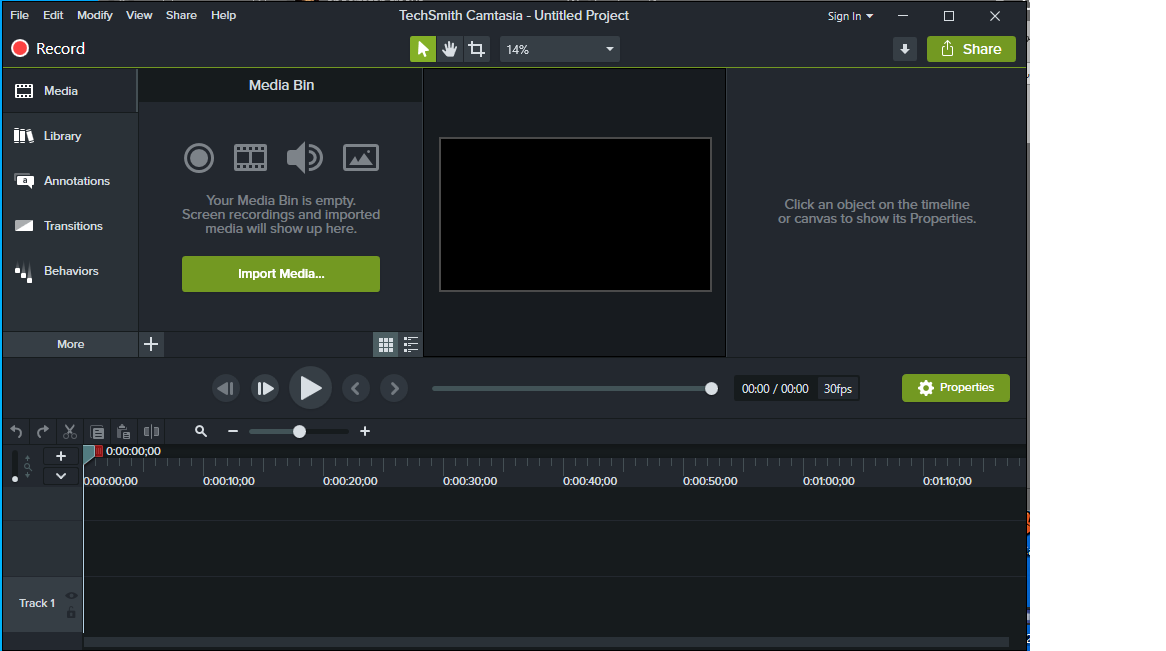The height and width of the screenshot is (651, 1166).
Task: Open the canvas zoom 14% dropdown
Action: 559,49
